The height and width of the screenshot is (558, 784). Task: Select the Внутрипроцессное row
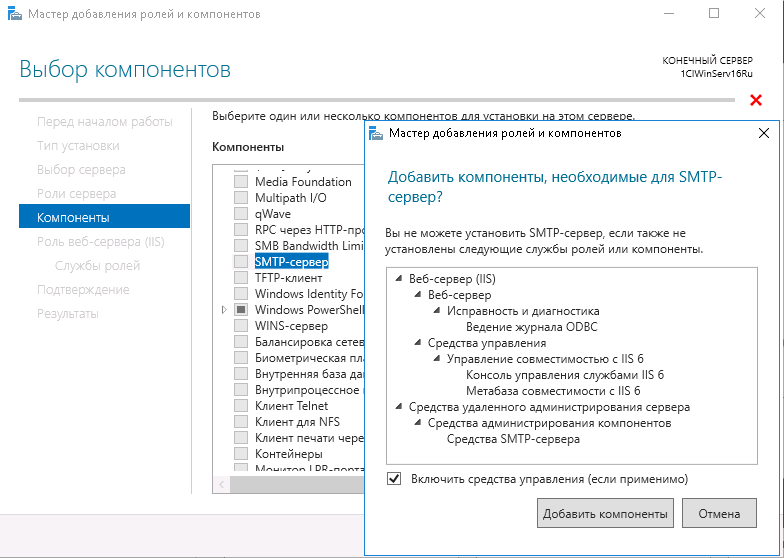pos(309,390)
